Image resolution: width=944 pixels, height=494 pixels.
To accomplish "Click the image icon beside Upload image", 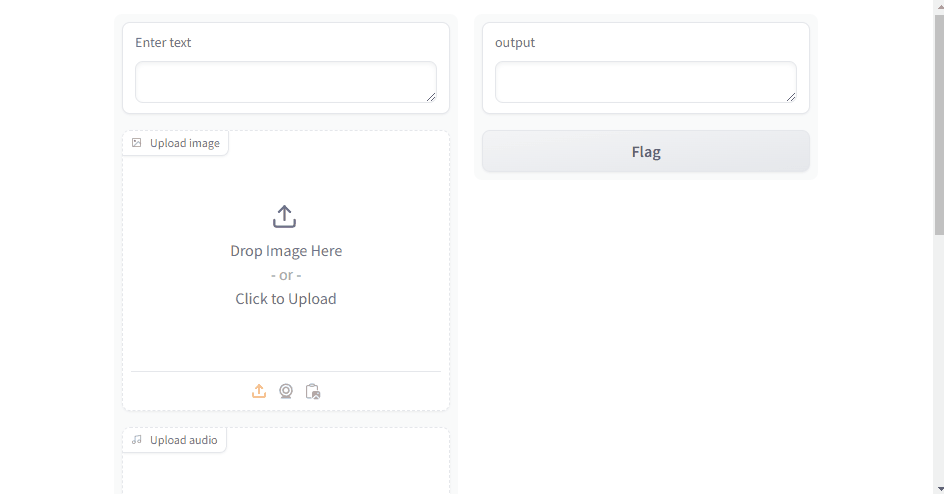I will point(137,143).
